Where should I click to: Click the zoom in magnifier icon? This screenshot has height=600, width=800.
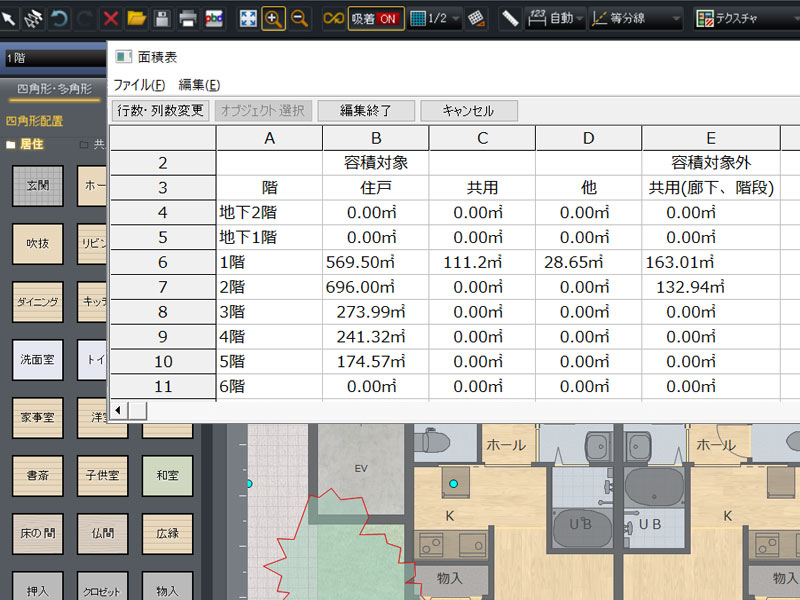point(272,18)
